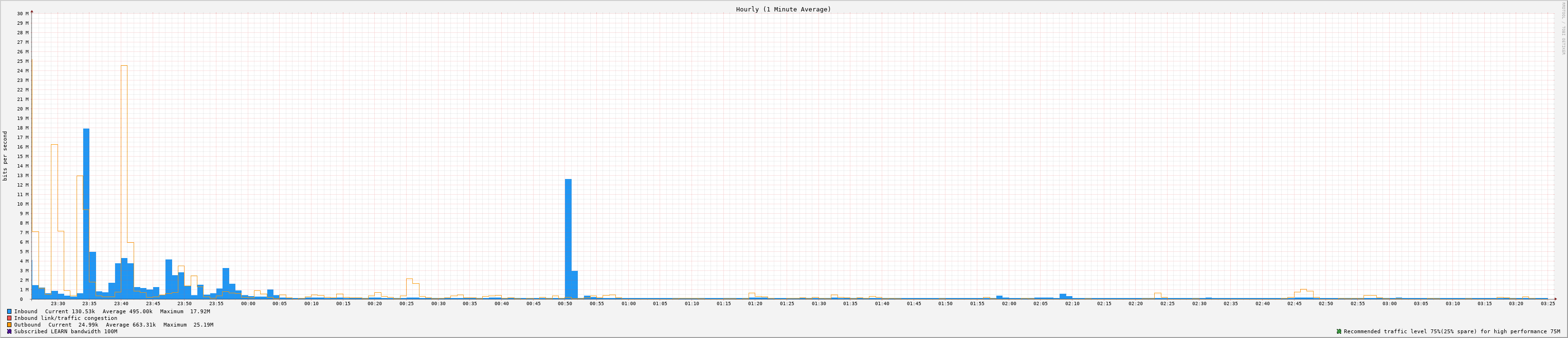Click the bits per second axis label
The width and height of the screenshot is (1568, 338).
(6, 156)
